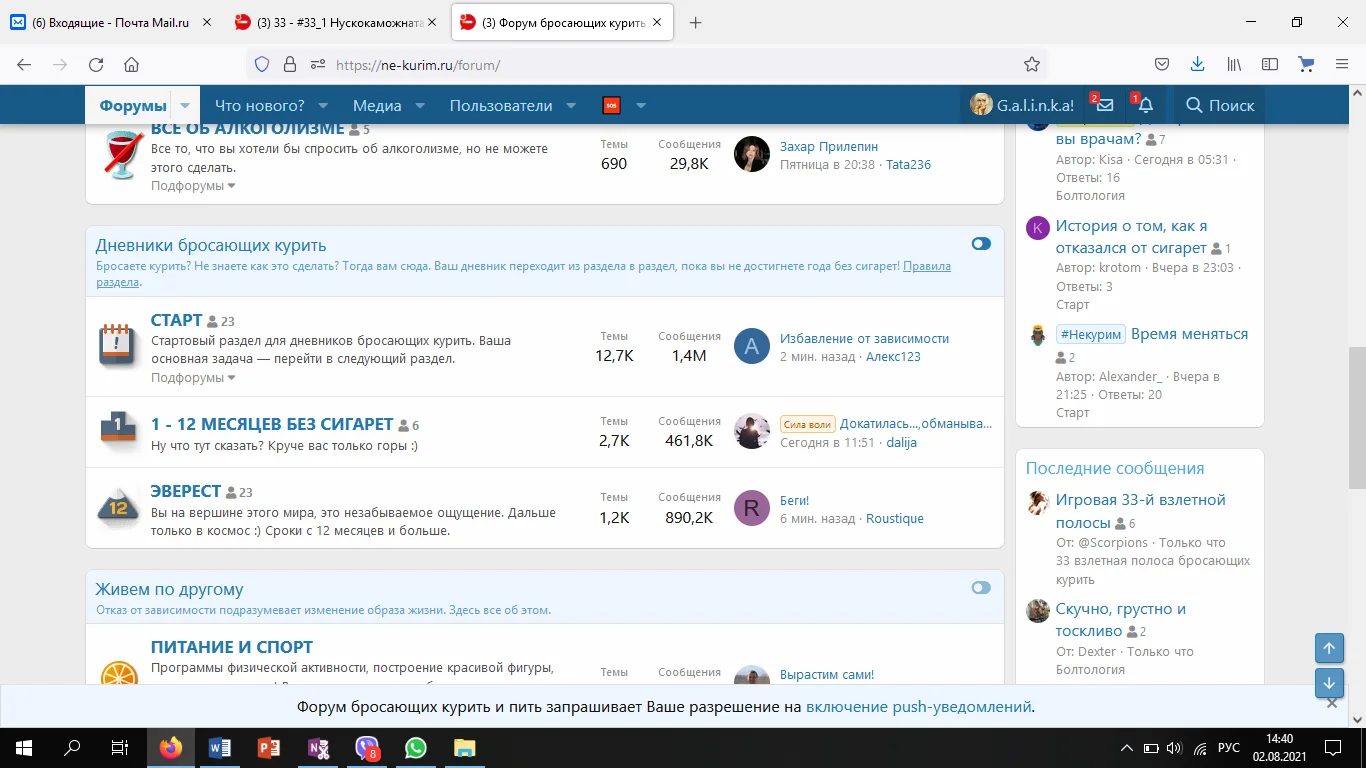1366x768 pixels.
Task: Open Viber from the taskbar
Action: (367, 747)
